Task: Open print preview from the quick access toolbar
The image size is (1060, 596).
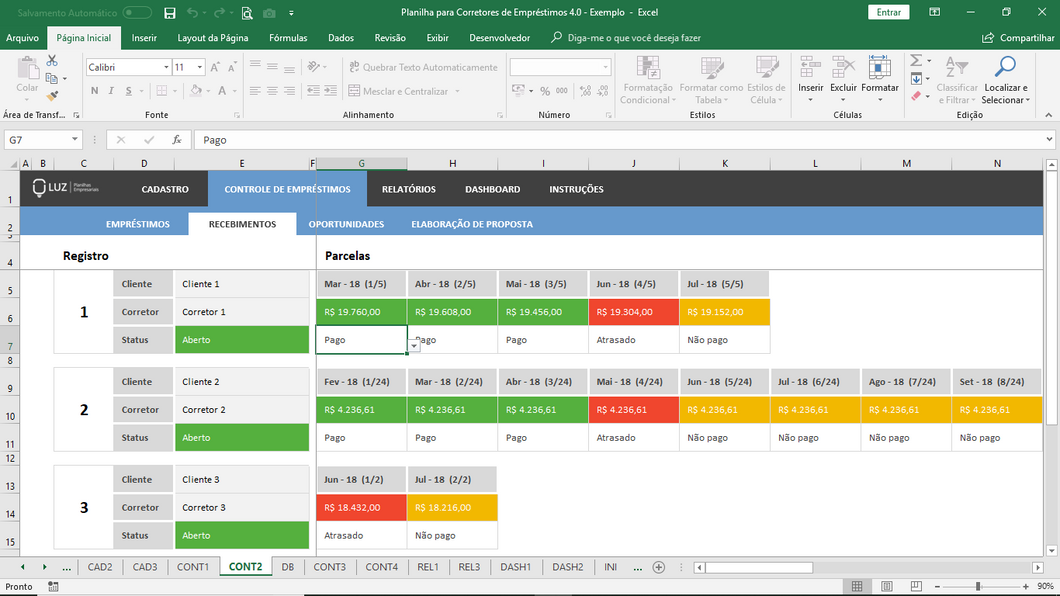Action: (x=247, y=13)
